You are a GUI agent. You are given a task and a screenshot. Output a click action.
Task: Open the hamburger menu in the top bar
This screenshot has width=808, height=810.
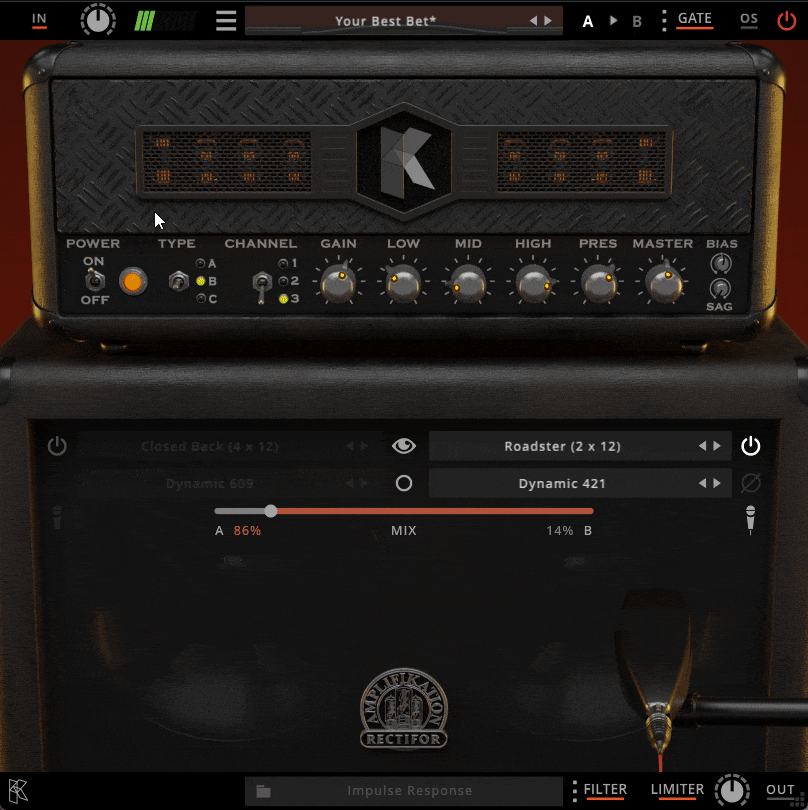click(227, 19)
